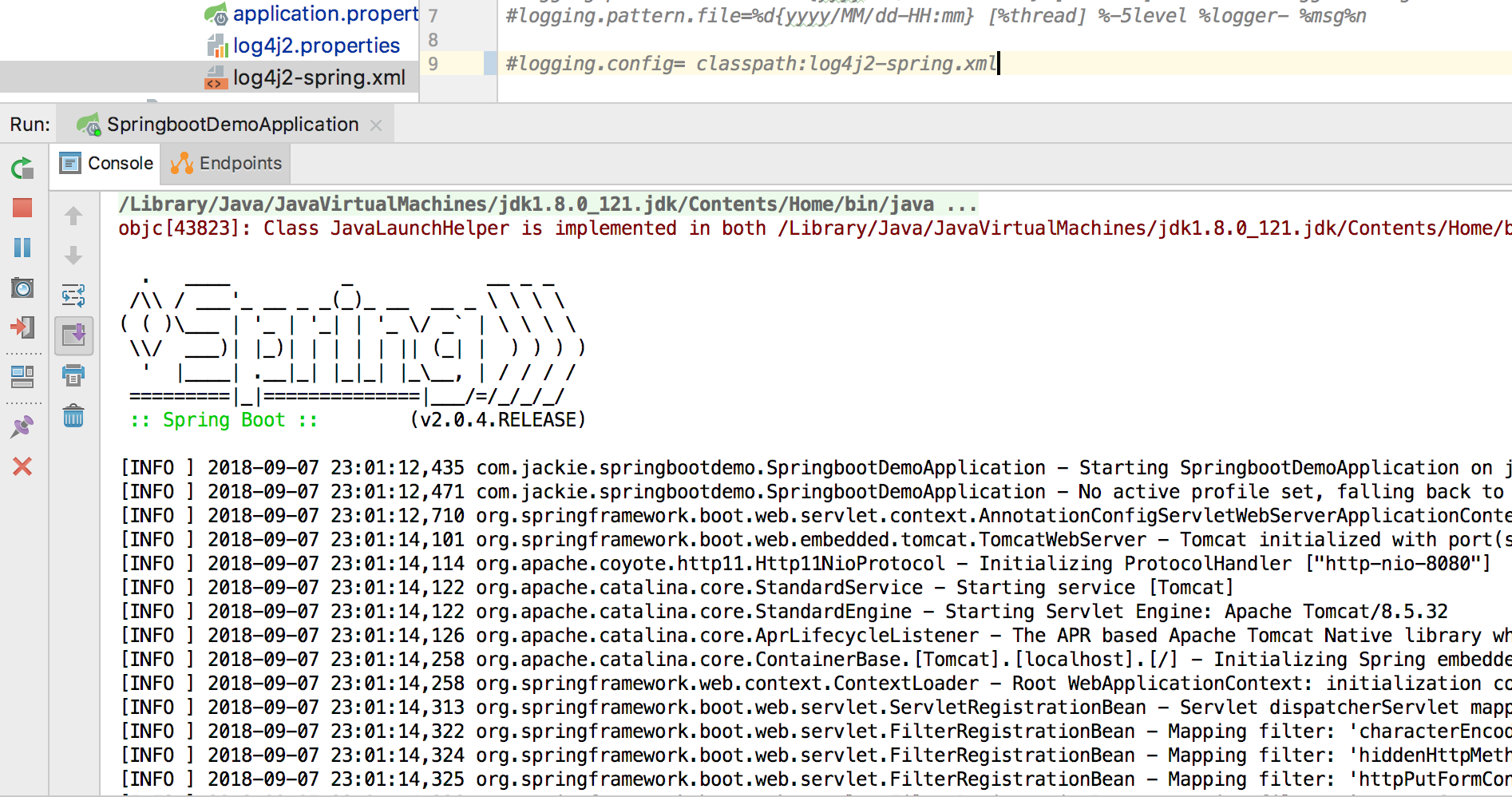Click the 'No active profile set' log line

click(816, 492)
